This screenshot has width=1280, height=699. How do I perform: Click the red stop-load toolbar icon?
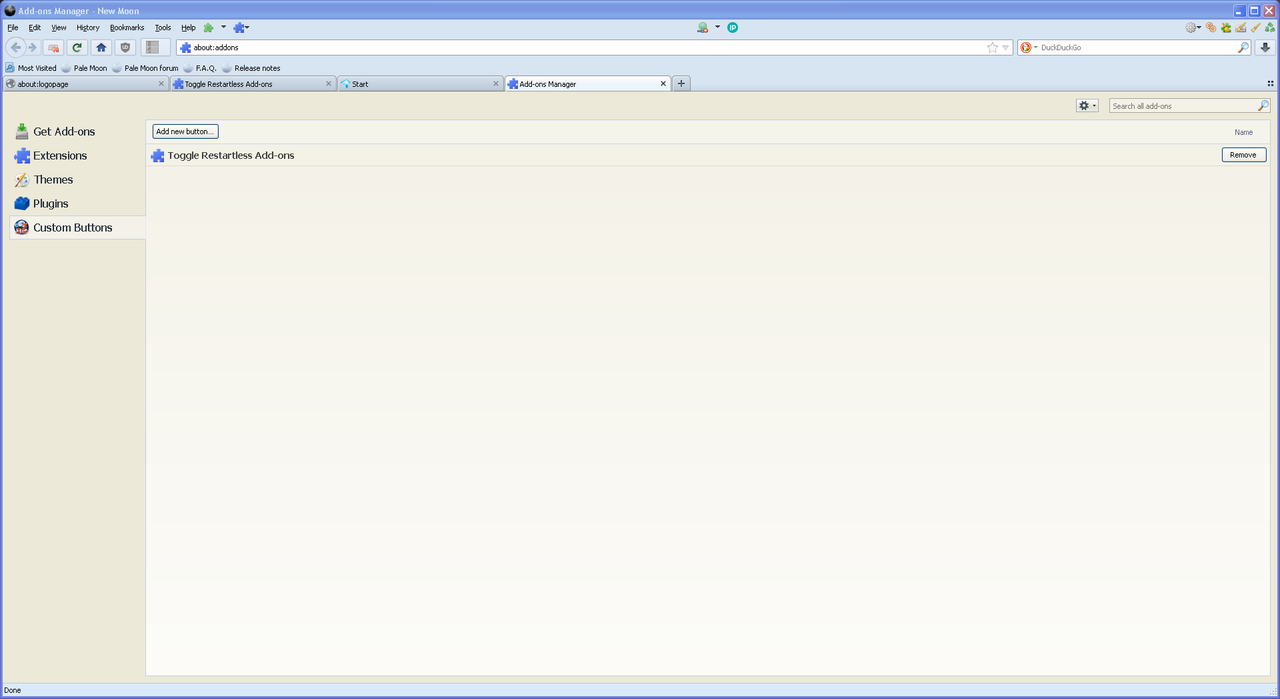point(53,47)
